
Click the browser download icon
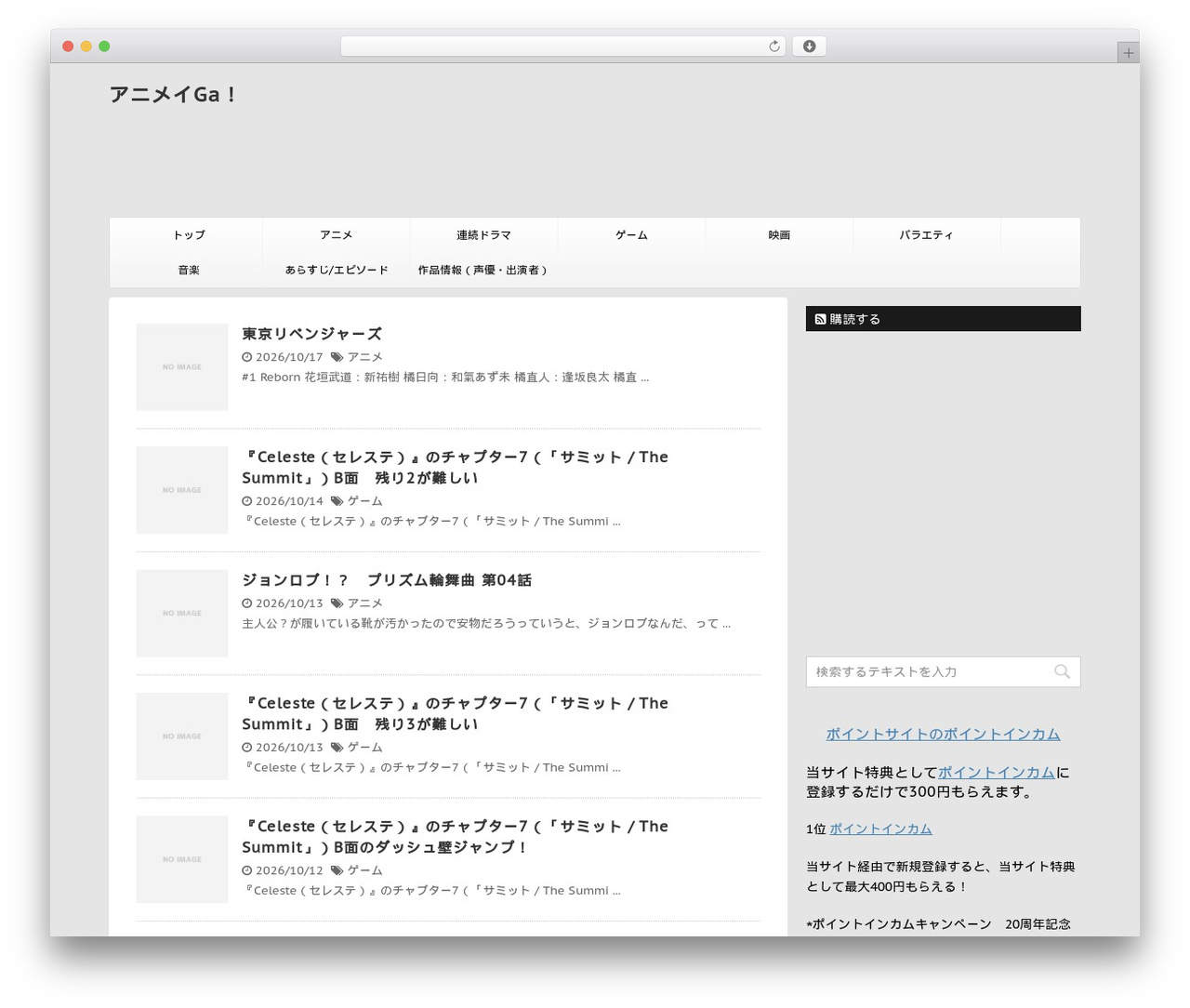809,46
